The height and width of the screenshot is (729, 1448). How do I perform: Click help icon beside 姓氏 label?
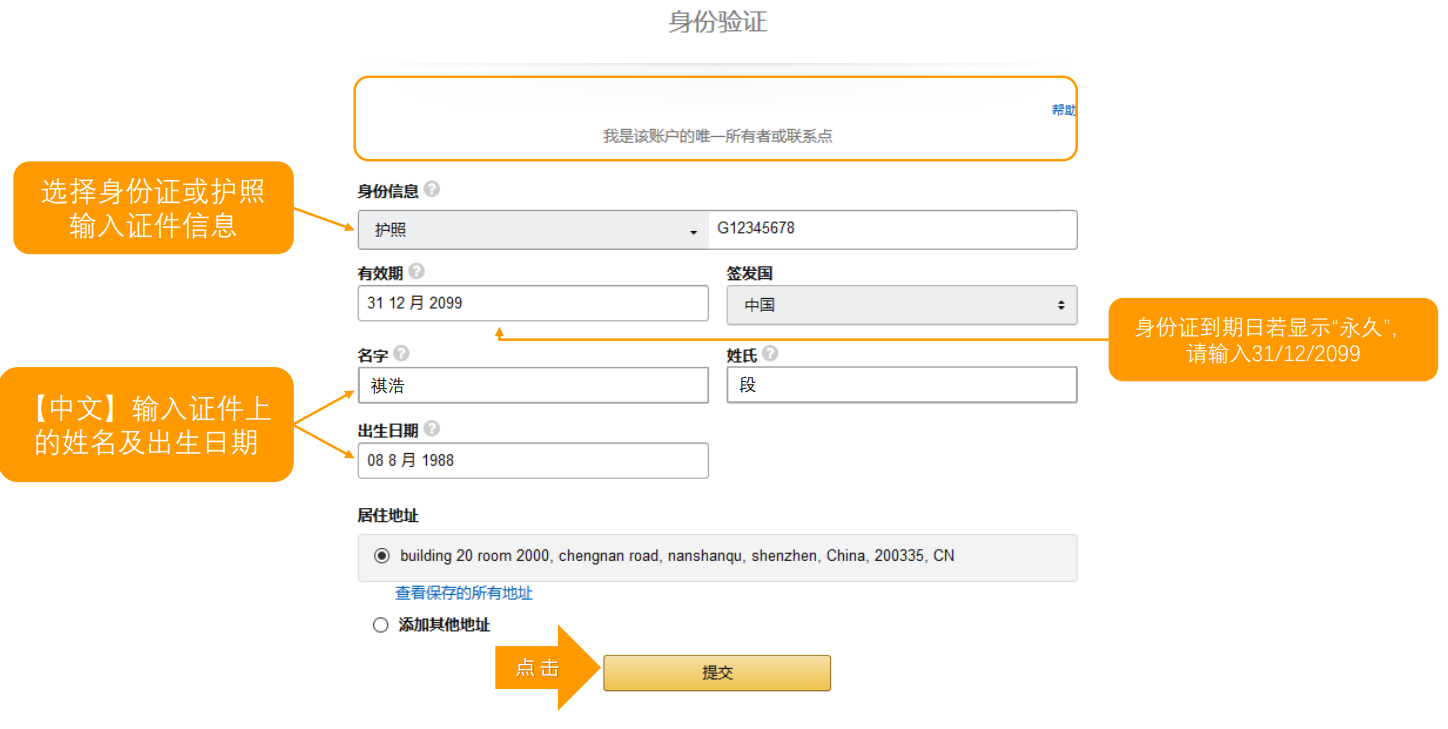click(x=770, y=353)
